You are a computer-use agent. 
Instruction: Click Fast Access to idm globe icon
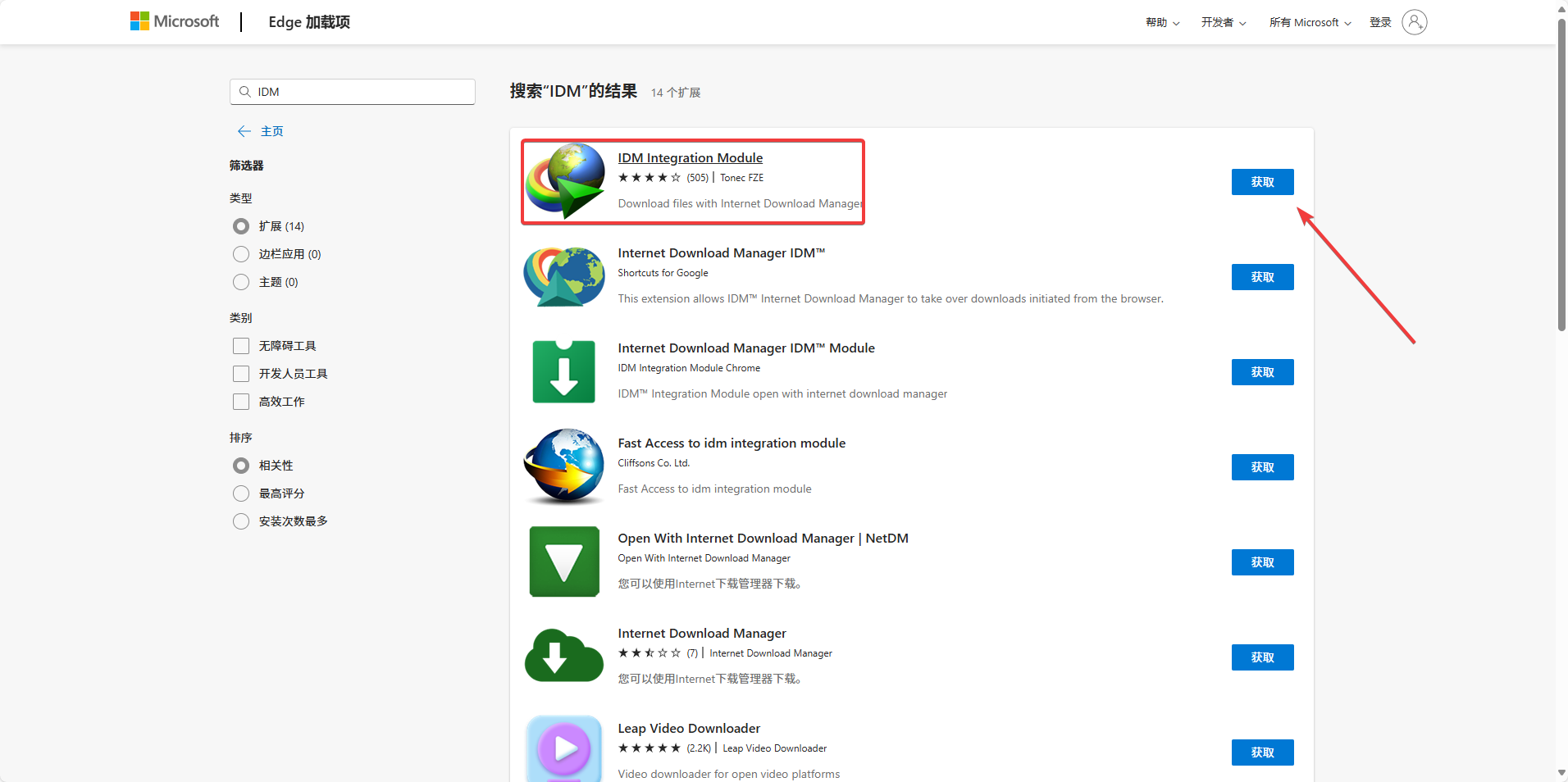pyautogui.click(x=564, y=466)
